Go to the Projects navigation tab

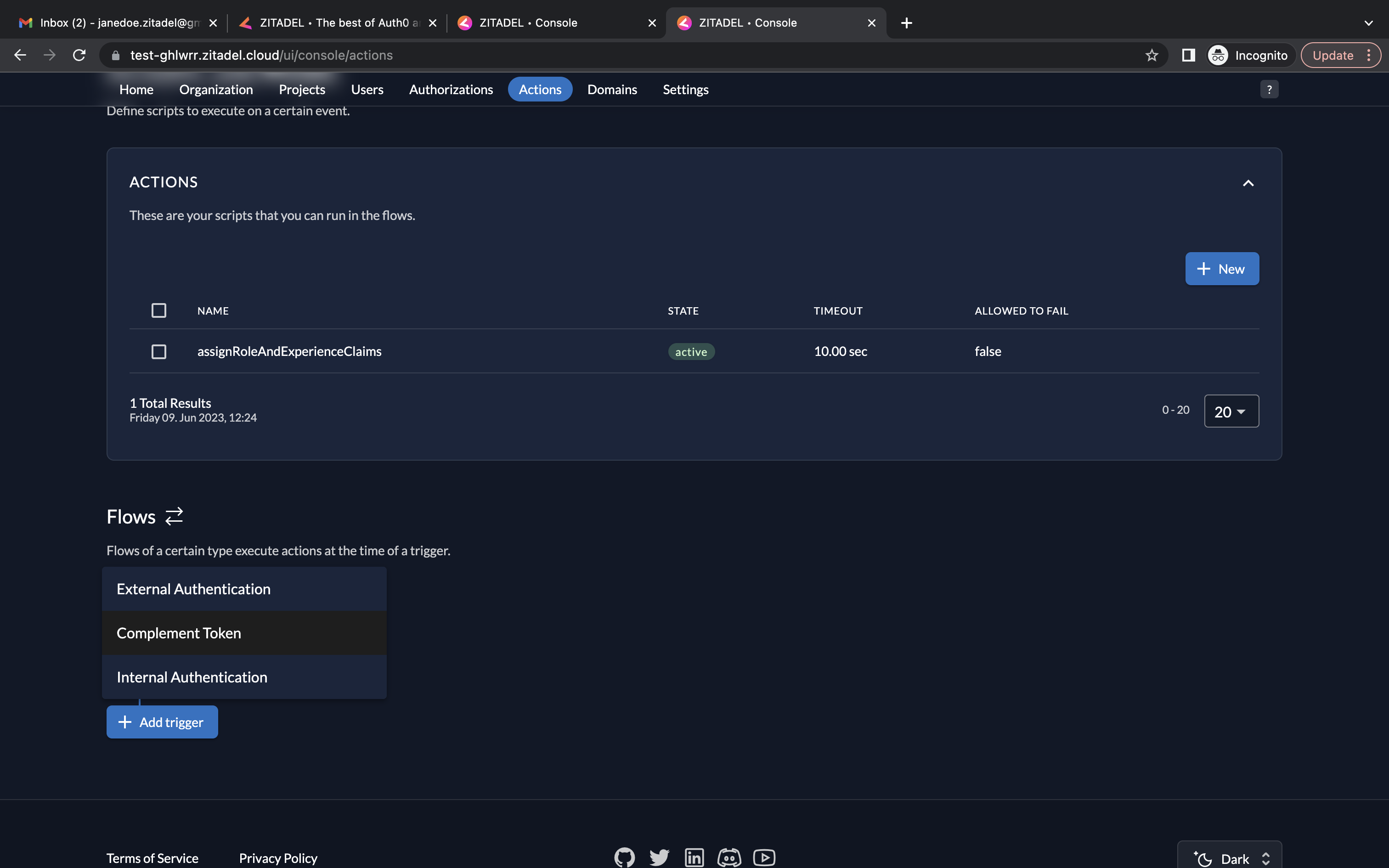[x=302, y=90]
